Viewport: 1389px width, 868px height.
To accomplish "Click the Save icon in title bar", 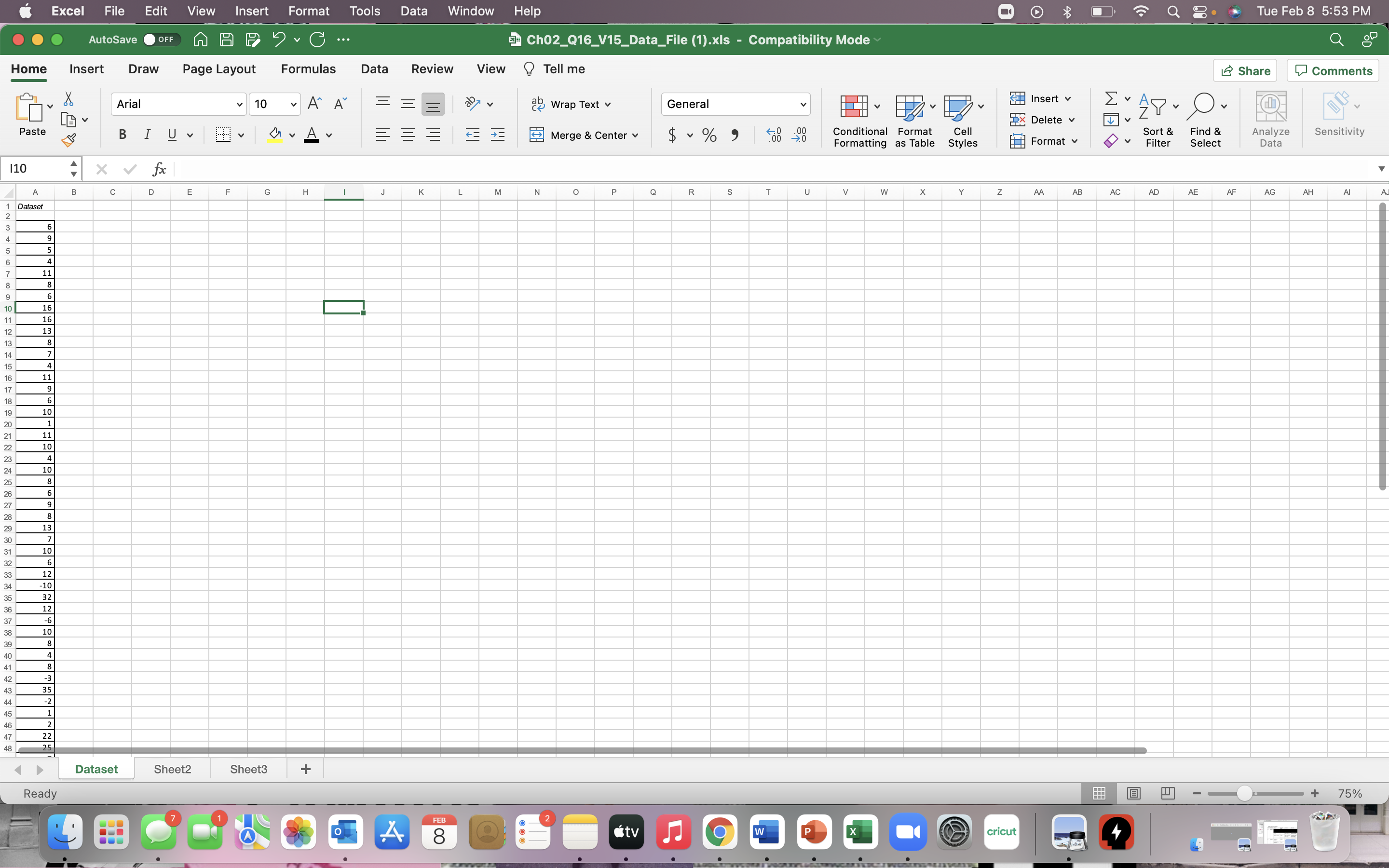I will tap(227, 40).
